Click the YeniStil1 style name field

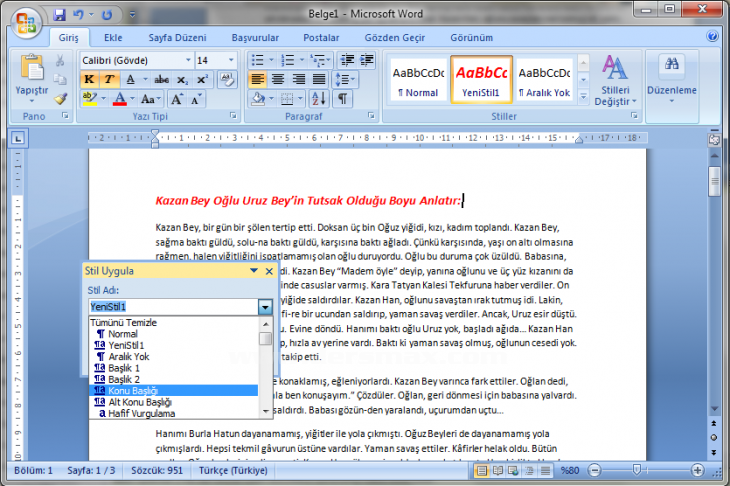[173, 307]
